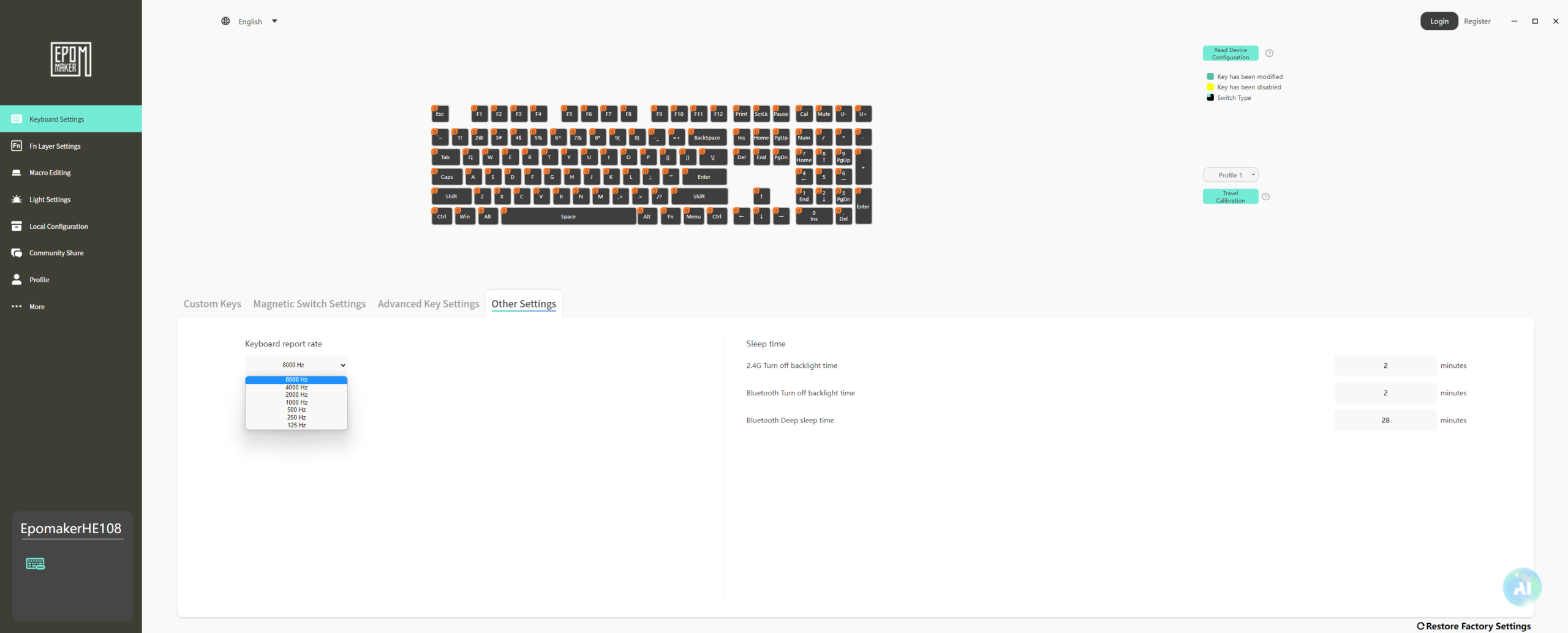Click the Login button
Viewport: 1568px width, 633px height.
click(x=1439, y=21)
